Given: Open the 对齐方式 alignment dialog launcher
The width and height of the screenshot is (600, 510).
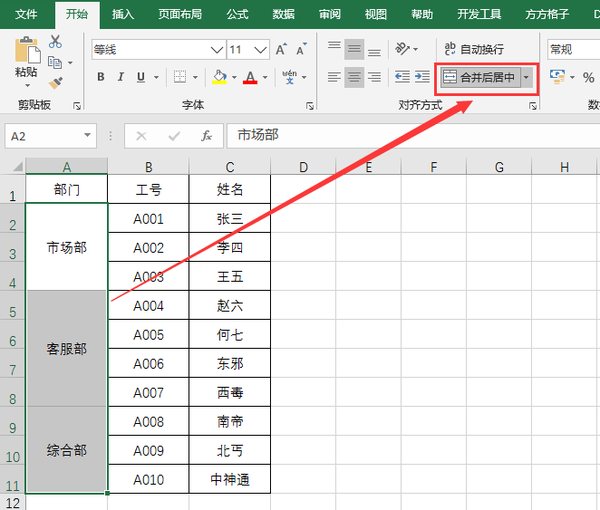Looking at the screenshot, I should point(533,106).
